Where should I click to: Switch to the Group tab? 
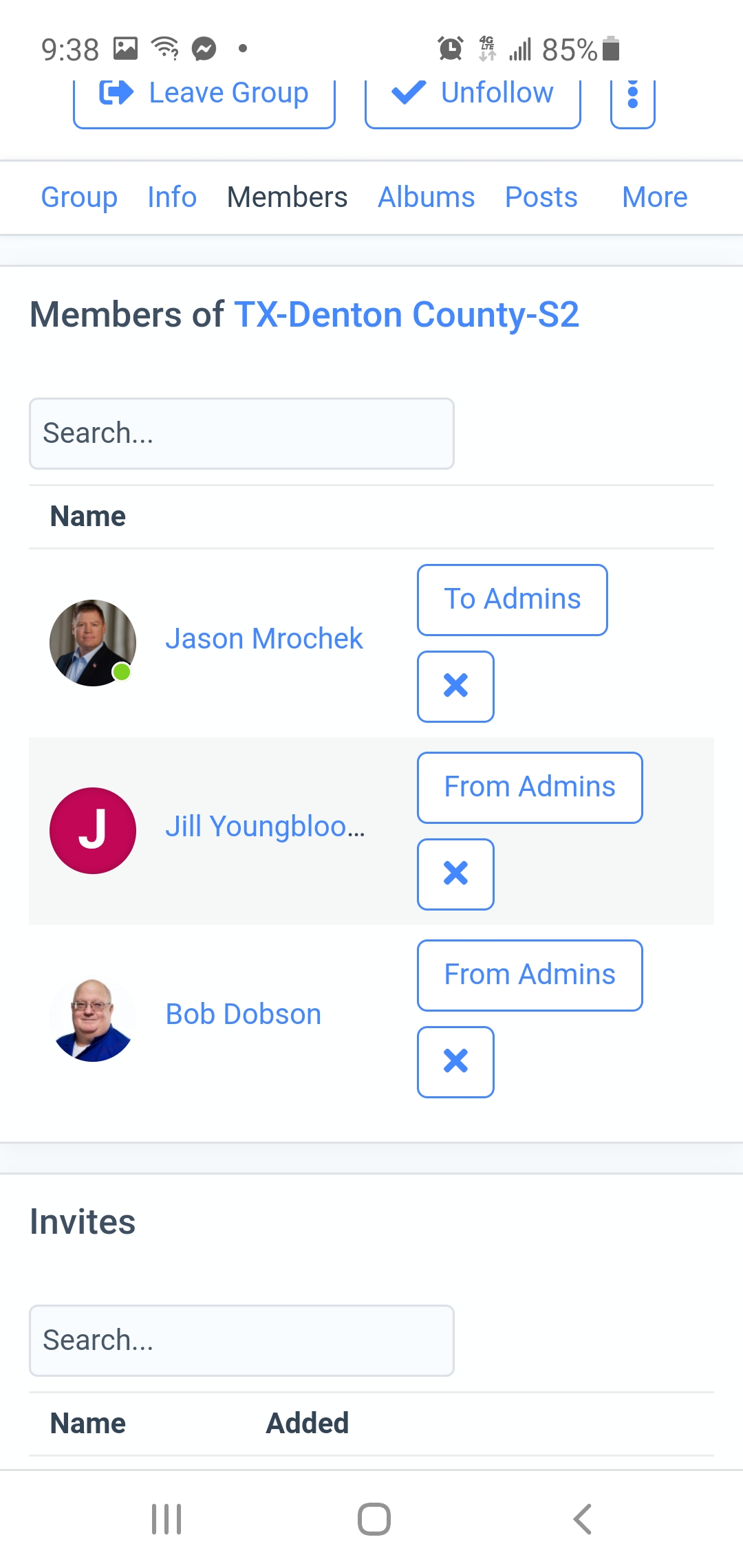coord(79,197)
